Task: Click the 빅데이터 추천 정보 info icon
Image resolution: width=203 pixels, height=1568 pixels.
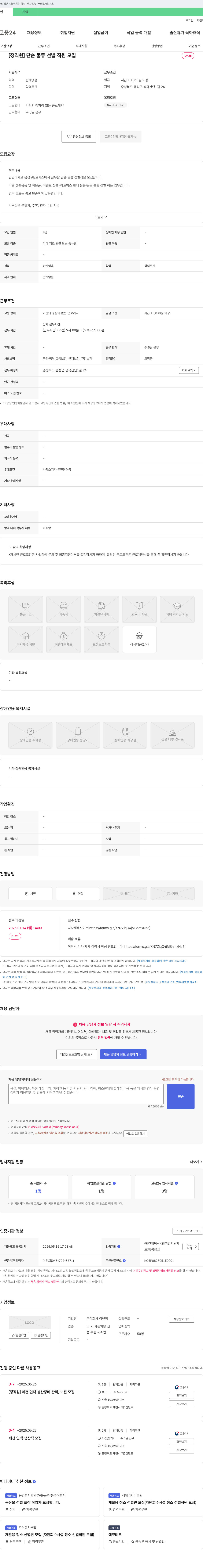Action: click(34, 1482)
